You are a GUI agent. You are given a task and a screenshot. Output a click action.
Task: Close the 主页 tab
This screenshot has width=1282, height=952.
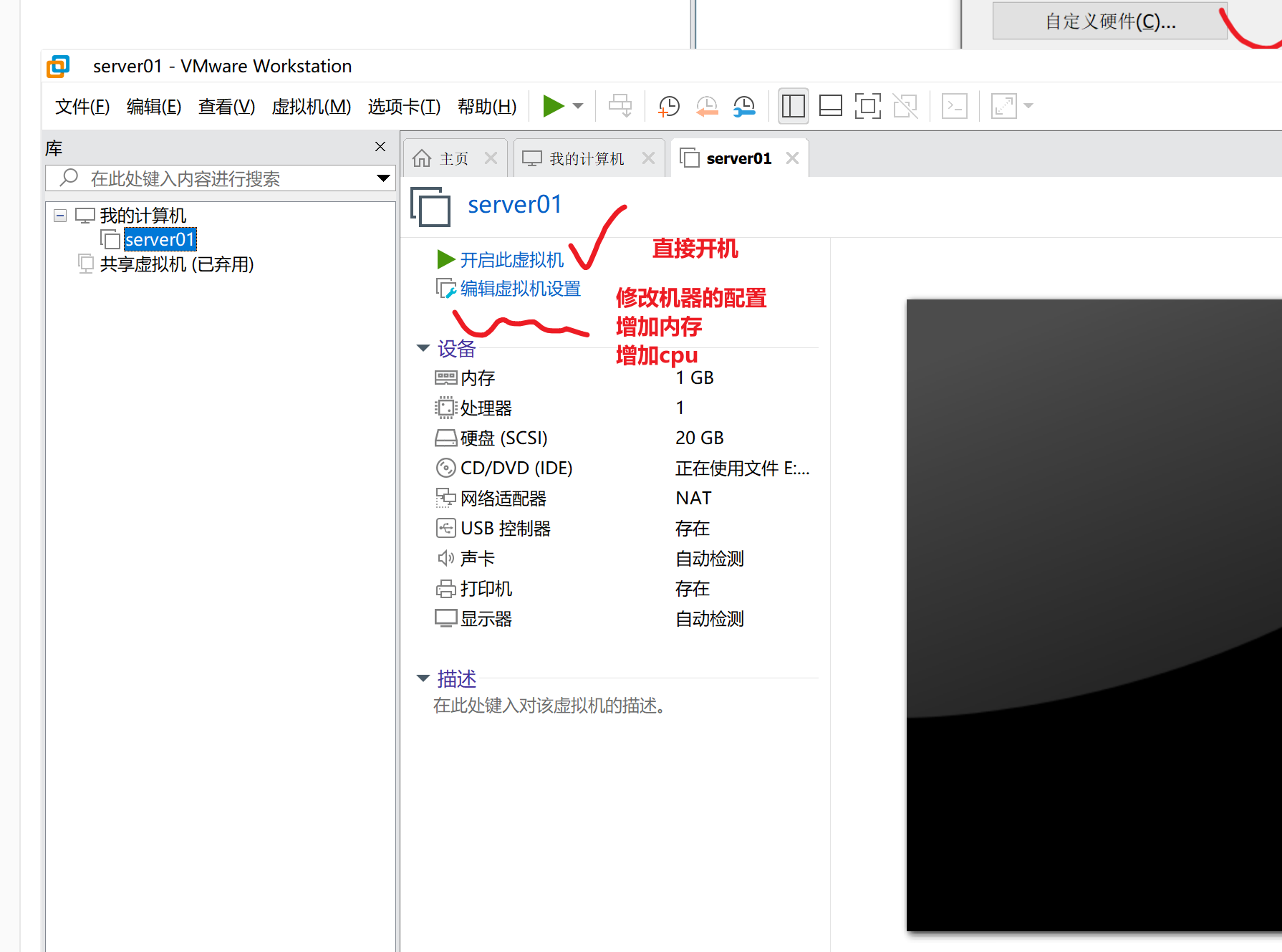tap(491, 158)
